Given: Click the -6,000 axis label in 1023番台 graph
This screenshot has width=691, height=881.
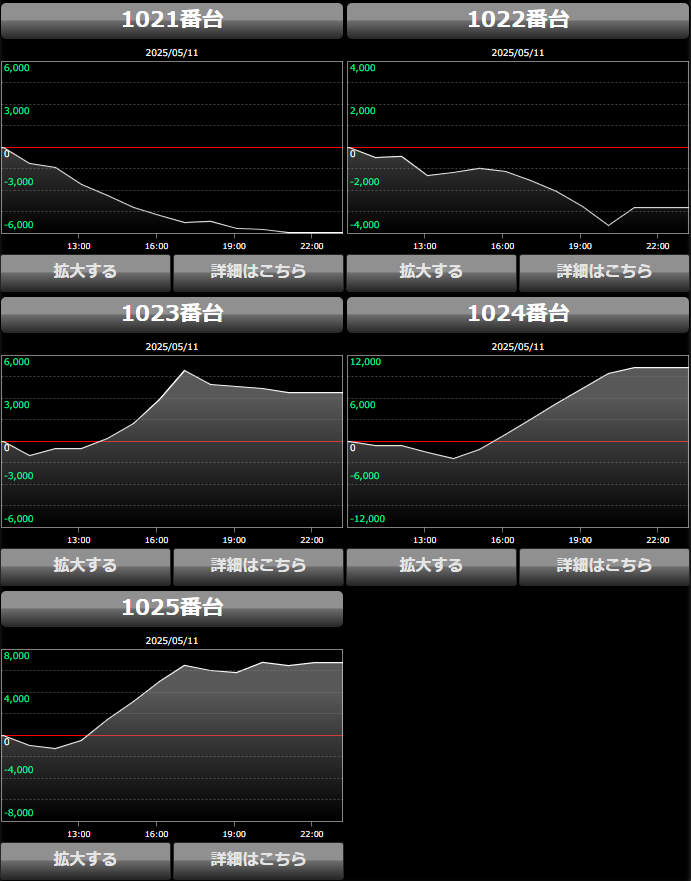Looking at the screenshot, I should click(19, 519).
